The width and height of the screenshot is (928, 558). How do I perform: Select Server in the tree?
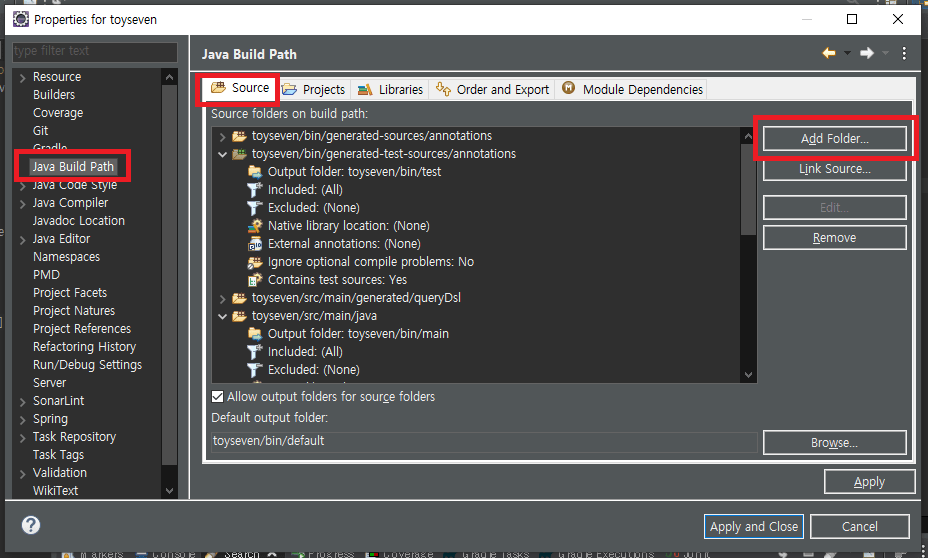49,383
